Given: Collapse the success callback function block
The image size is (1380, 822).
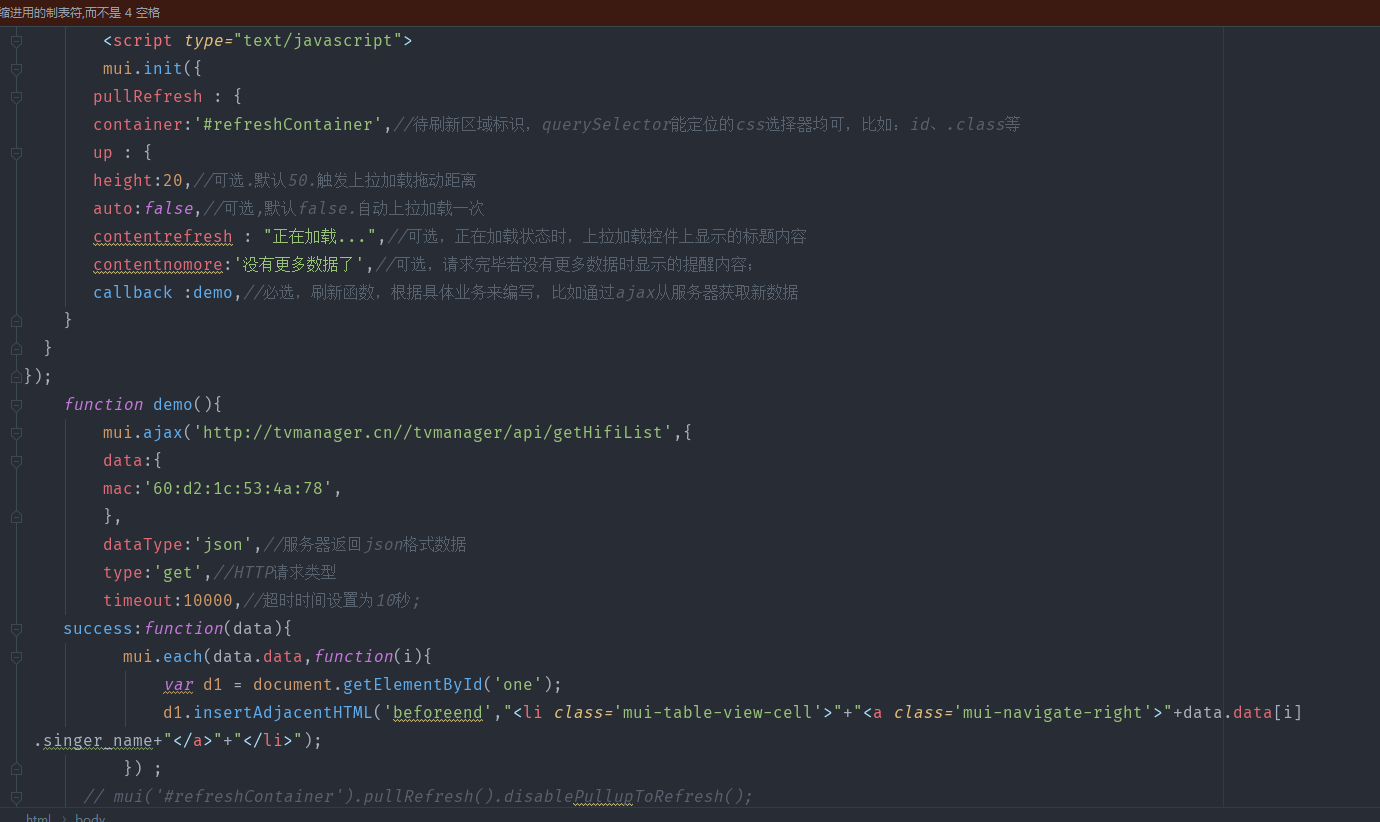Looking at the screenshot, I should click(x=16, y=629).
